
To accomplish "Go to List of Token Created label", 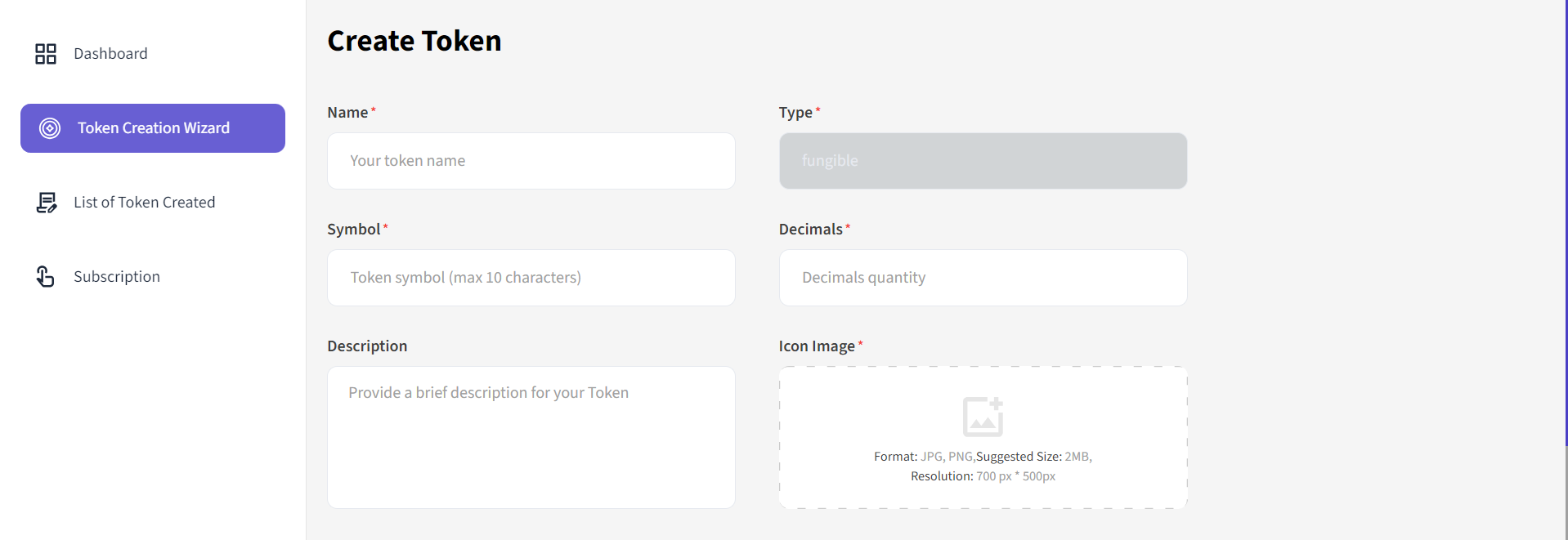I will 145,203.
